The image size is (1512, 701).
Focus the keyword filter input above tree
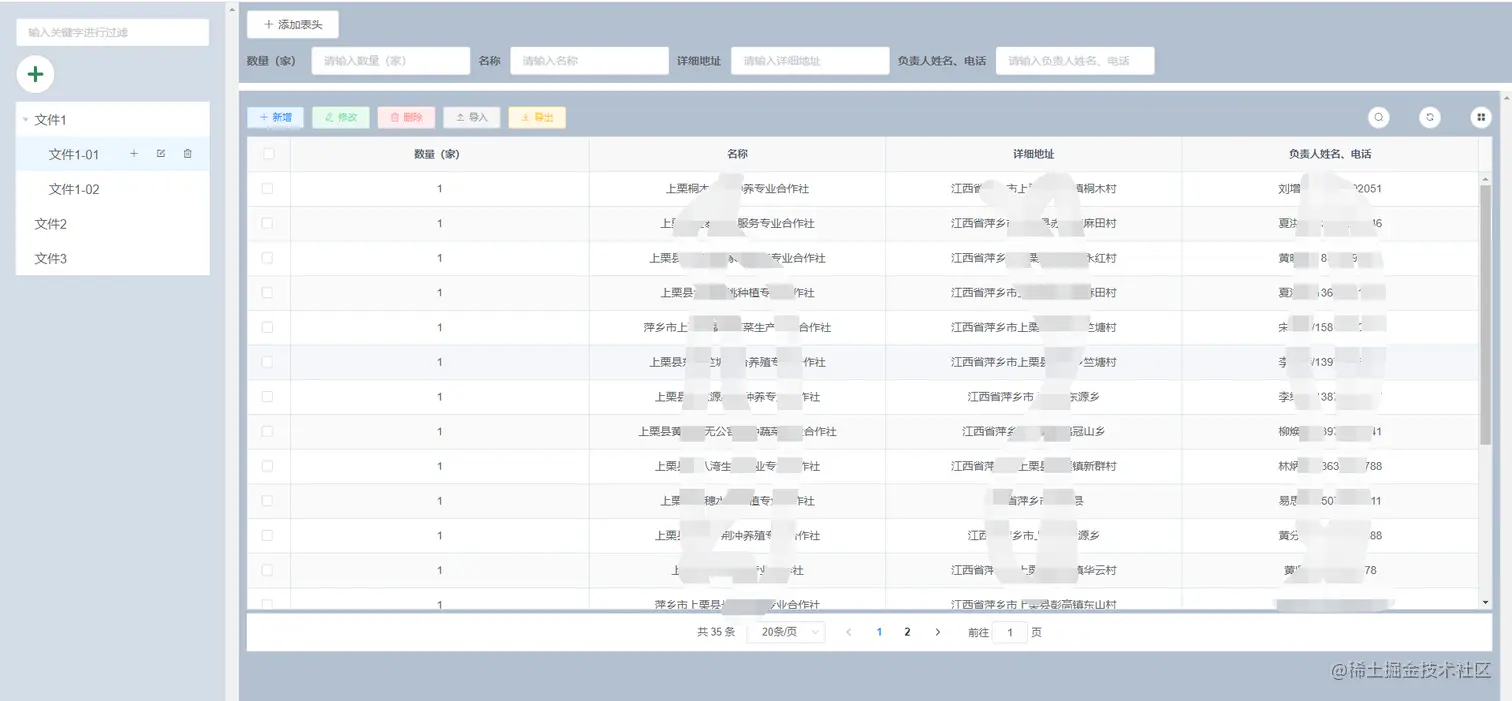(x=112, y=32)
